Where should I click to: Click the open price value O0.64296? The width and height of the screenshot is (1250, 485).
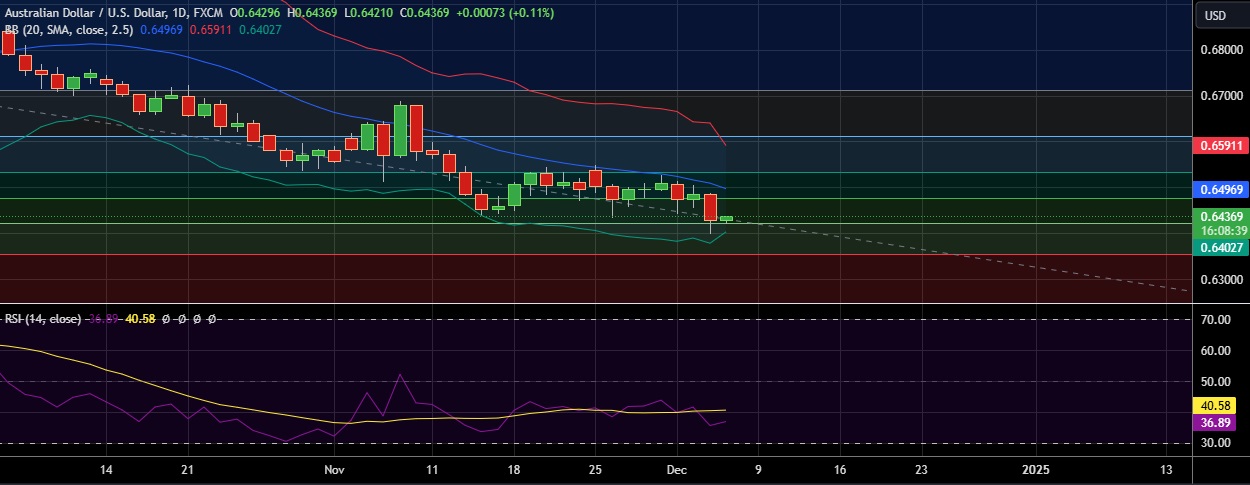(255, 13)
